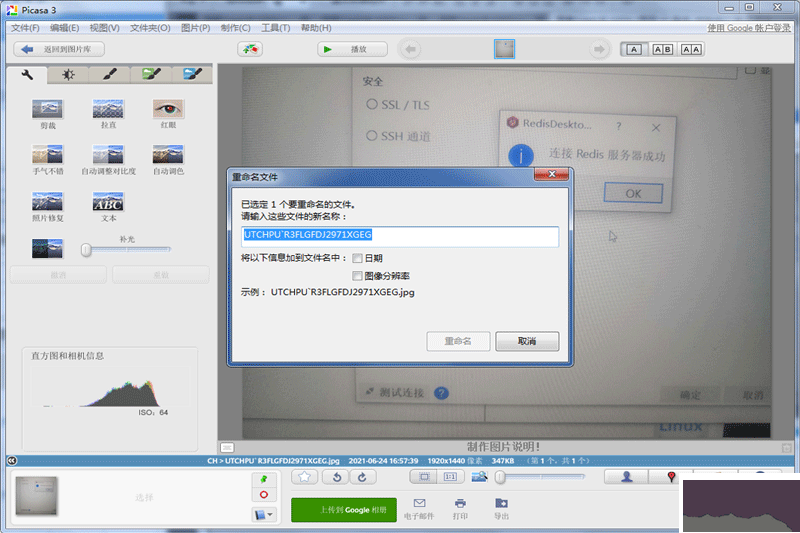Click the new file name input field

click(400, 237)
